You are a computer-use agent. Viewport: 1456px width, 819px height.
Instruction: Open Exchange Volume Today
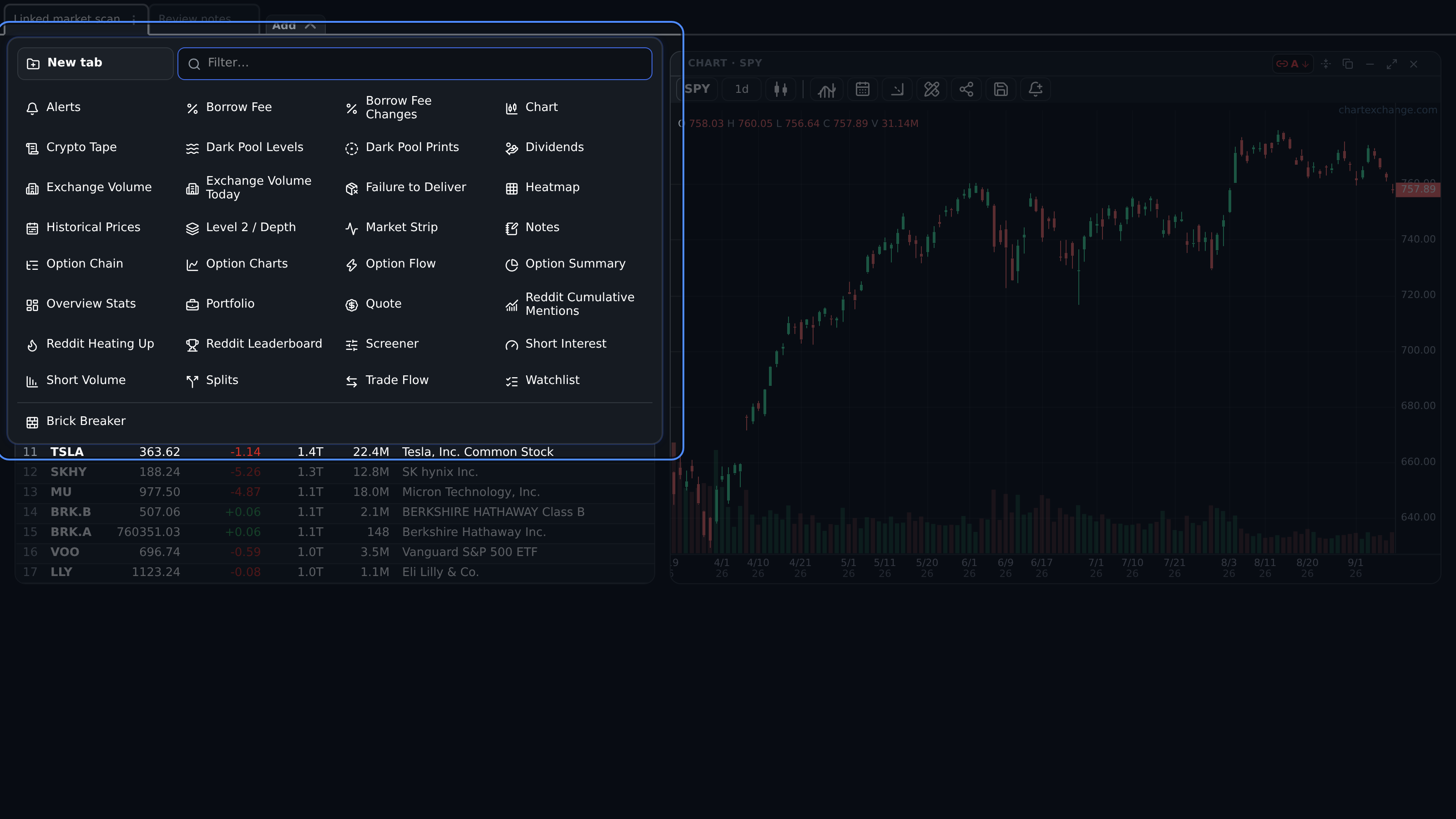249,187
